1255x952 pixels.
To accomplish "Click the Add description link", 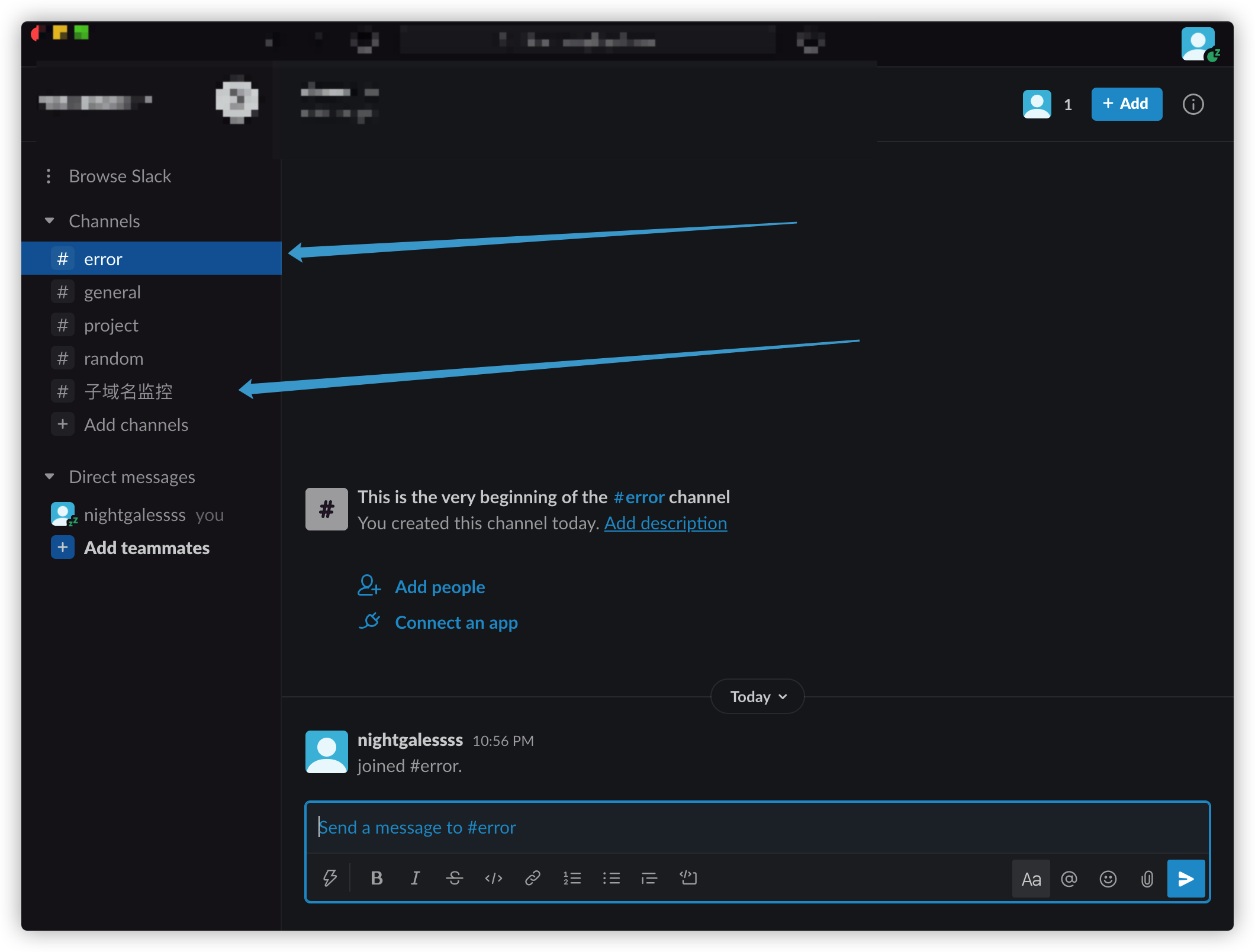I will [x=665, y=523].
